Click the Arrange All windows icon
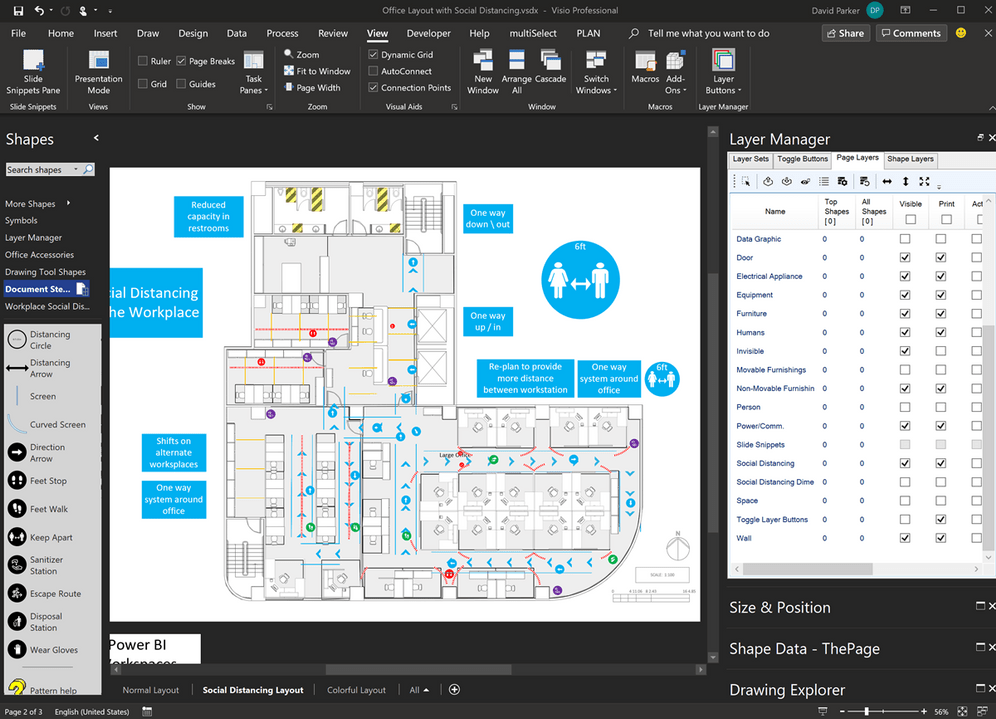This screenshot has width=996, height=719. 516,72
